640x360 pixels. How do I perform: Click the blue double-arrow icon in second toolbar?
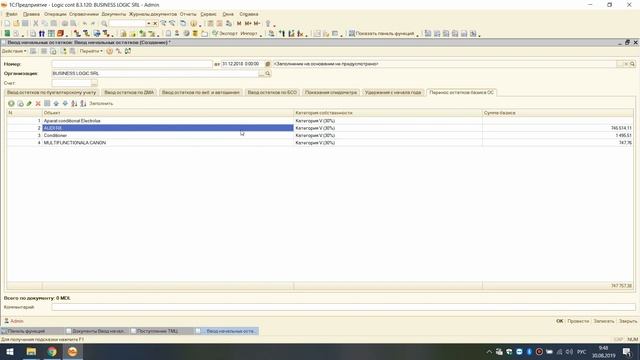[x=42, y=33]
